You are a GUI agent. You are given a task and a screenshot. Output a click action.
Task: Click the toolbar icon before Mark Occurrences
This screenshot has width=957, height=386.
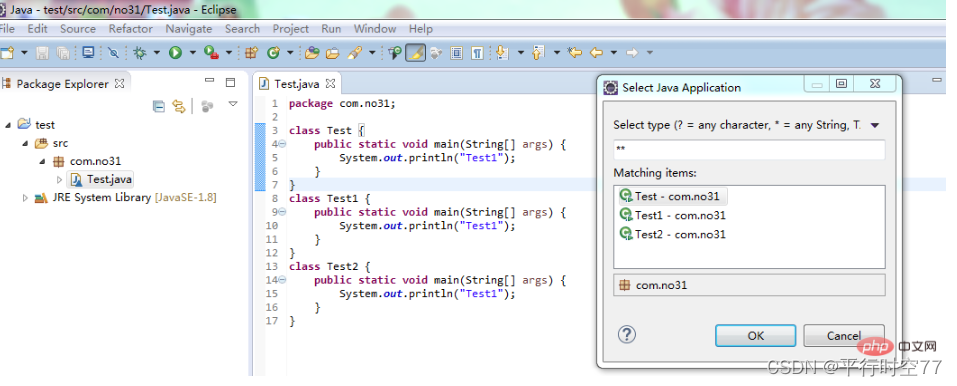tap(394, 53)
